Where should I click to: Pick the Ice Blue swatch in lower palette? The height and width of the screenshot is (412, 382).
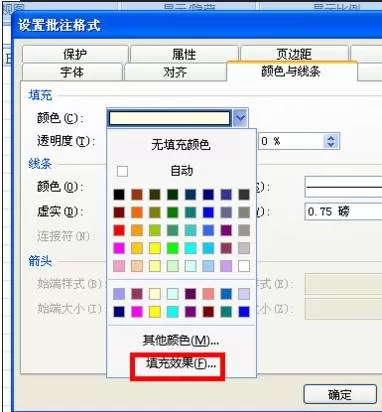click(x=244, y=294)
